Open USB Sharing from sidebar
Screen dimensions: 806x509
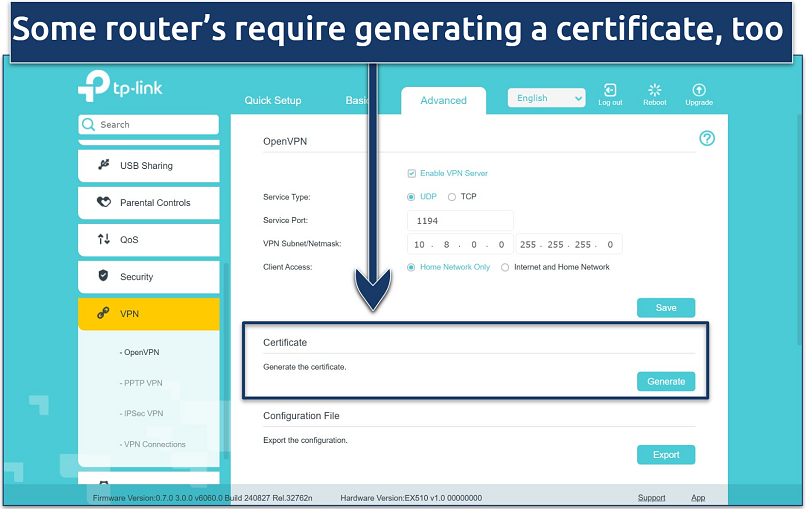coord(148,166)
